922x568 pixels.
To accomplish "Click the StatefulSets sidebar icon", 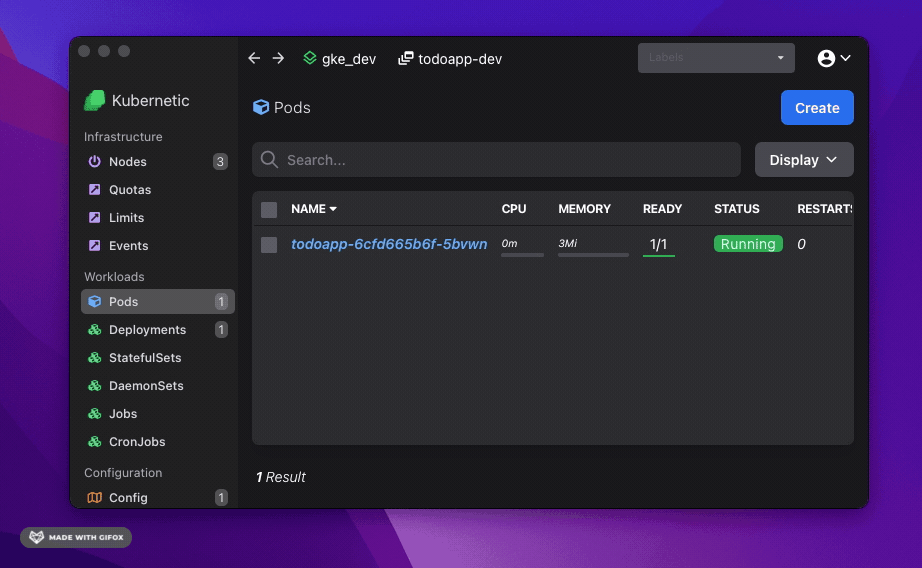I will [94, 357].
